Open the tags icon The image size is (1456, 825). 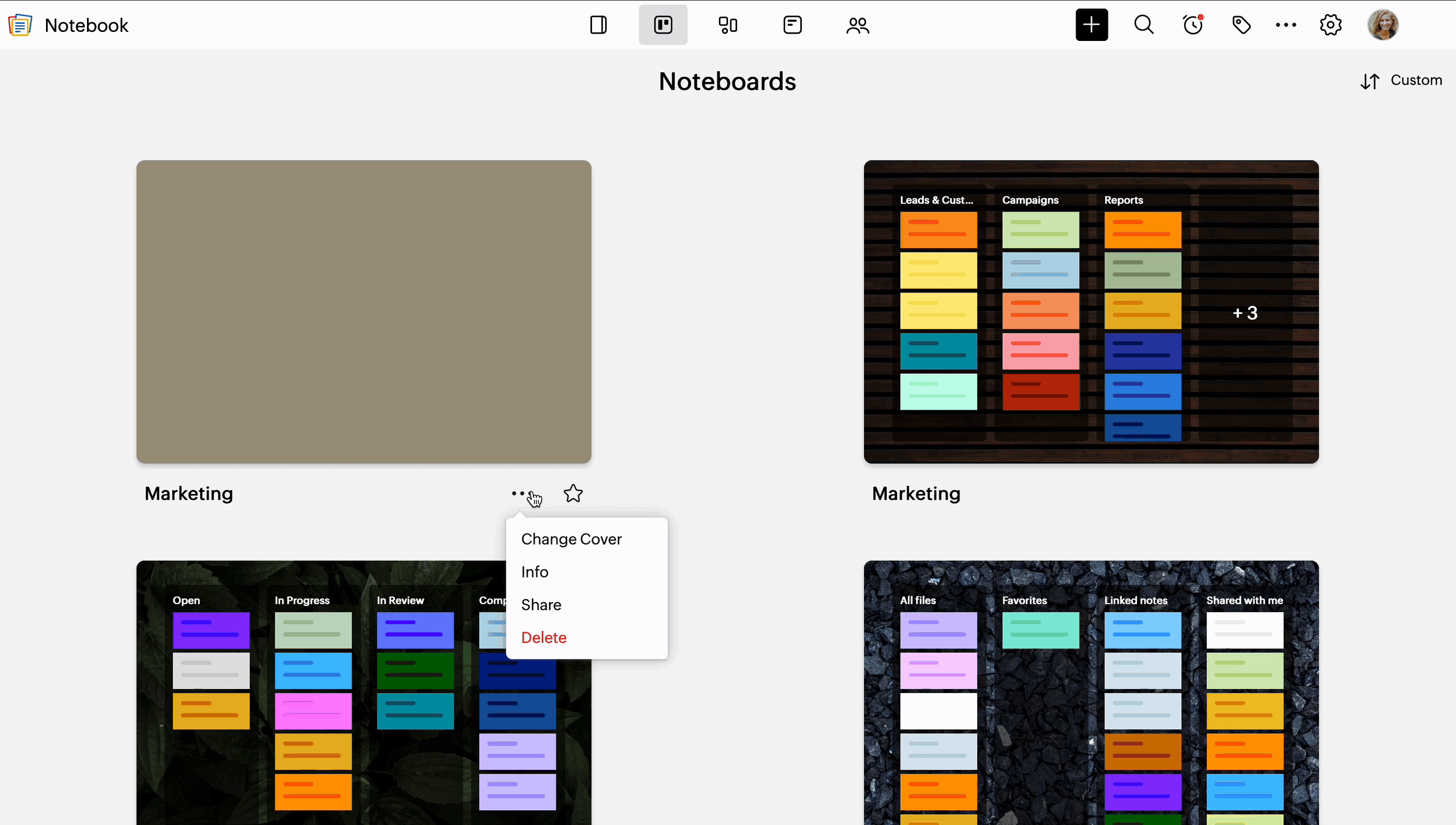pos(1241,25)
